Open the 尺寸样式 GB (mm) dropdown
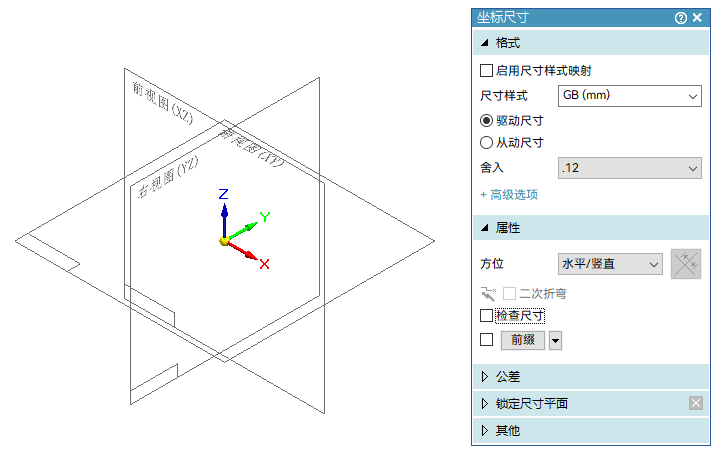Screen dimensions: 722x452 pyautogui.click(x=629, y=96)
